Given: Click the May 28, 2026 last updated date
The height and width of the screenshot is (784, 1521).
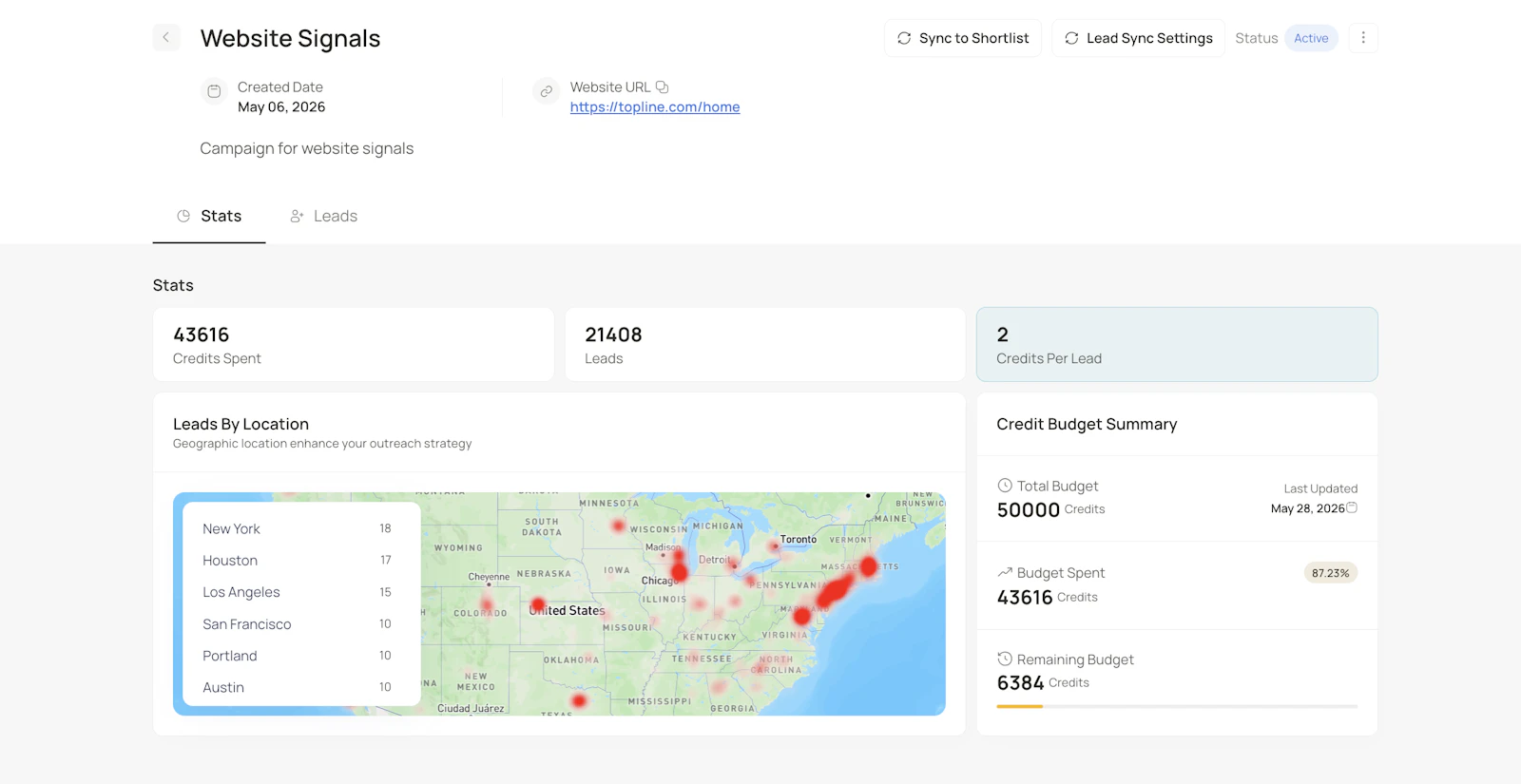Looking at the screenshot, I should point(1307,508).
